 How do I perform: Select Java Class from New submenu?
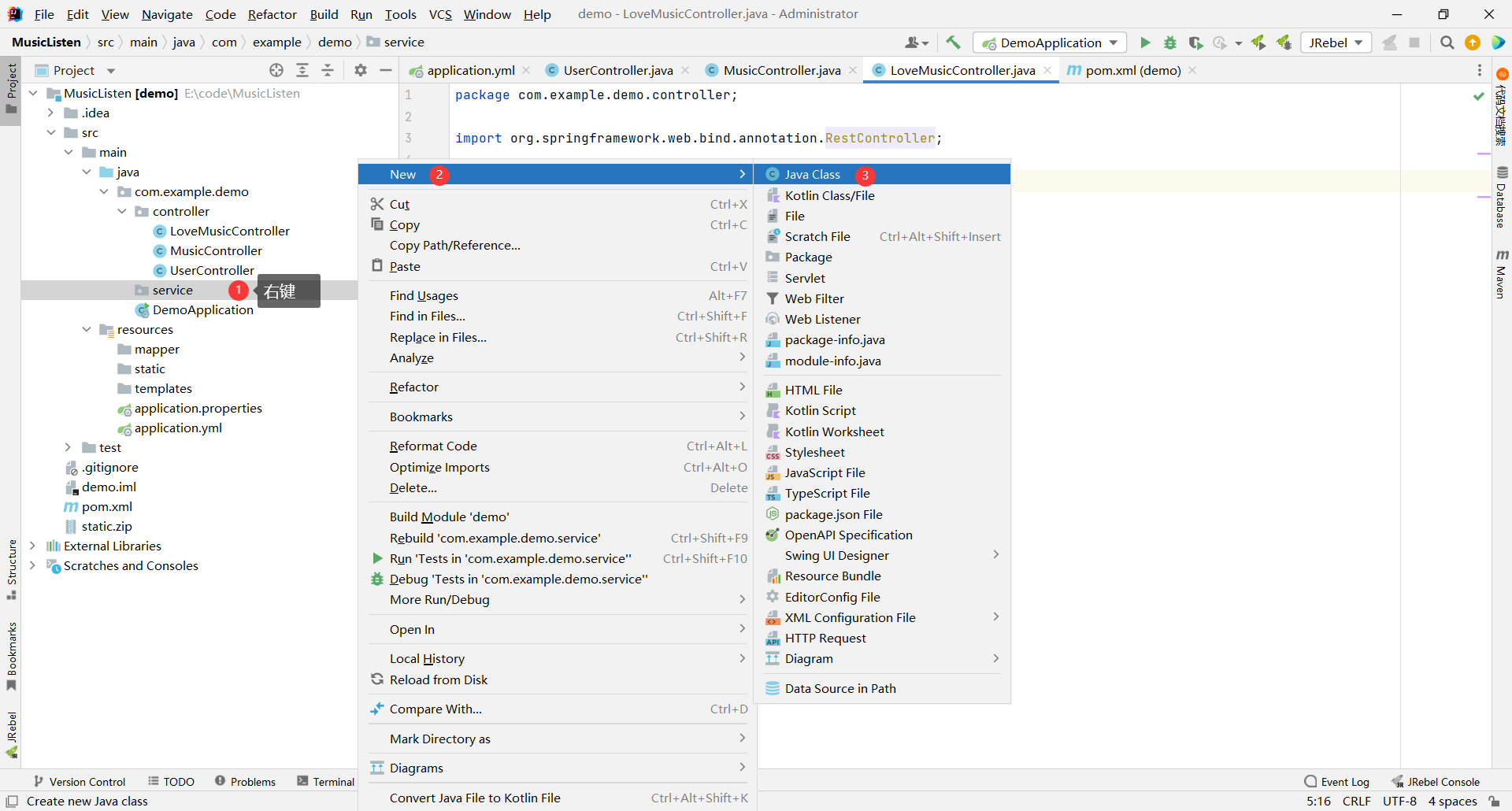point(812,175)
